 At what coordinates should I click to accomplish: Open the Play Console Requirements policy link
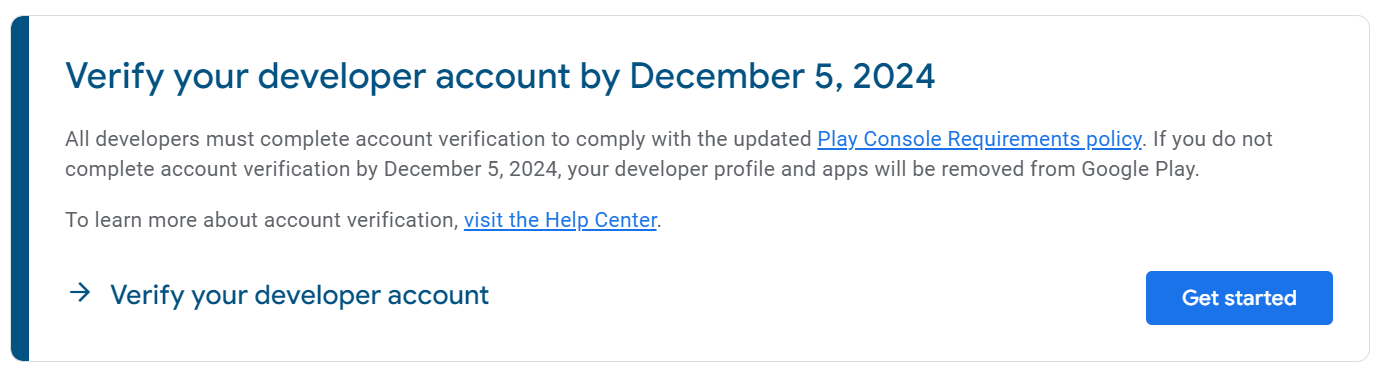pos(979,139)
